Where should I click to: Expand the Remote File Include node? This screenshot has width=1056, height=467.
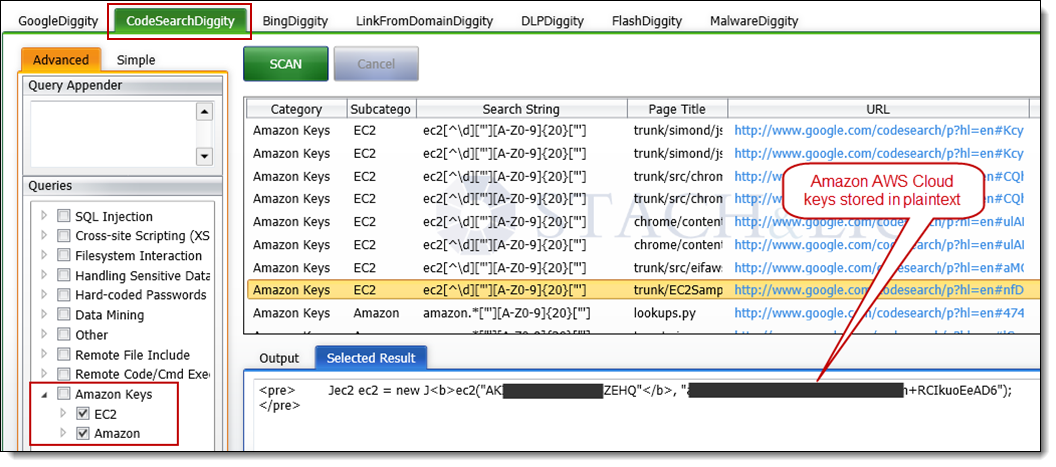tap(44, 354)
